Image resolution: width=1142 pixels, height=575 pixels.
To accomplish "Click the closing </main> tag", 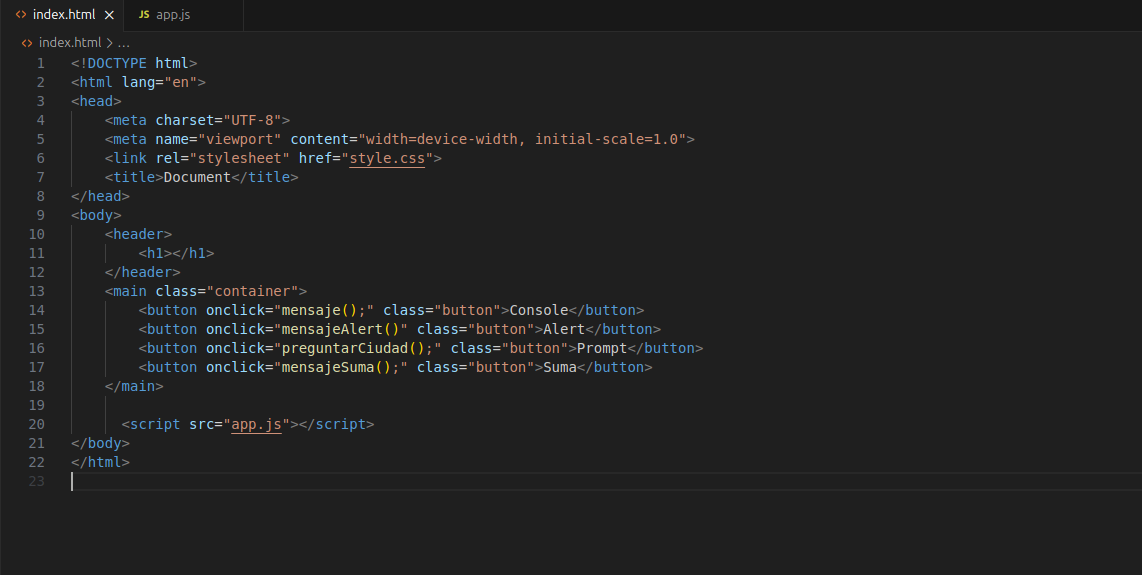I will pos(134,386).
